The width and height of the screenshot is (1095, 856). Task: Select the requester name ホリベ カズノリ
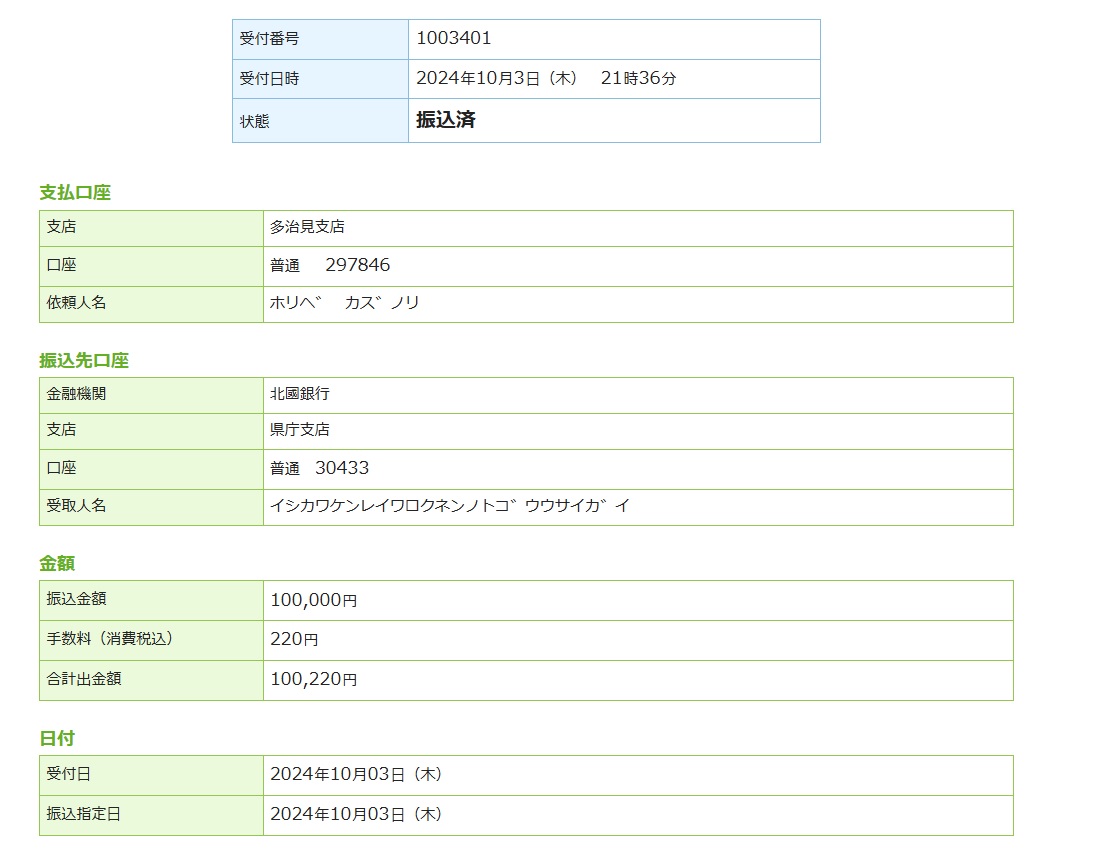(x=344, y=303)
